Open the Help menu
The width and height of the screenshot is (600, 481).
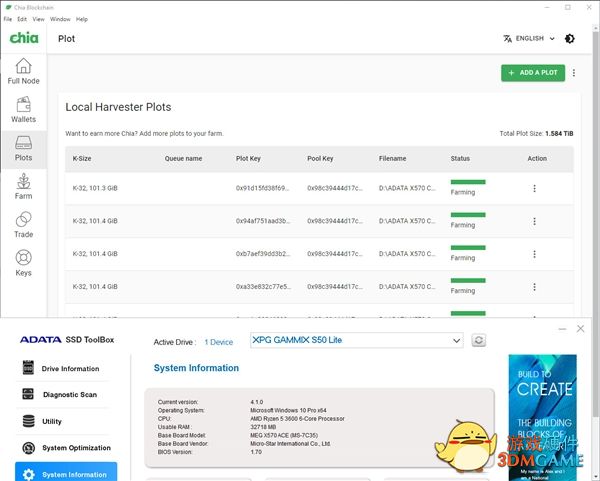[82, 19]
